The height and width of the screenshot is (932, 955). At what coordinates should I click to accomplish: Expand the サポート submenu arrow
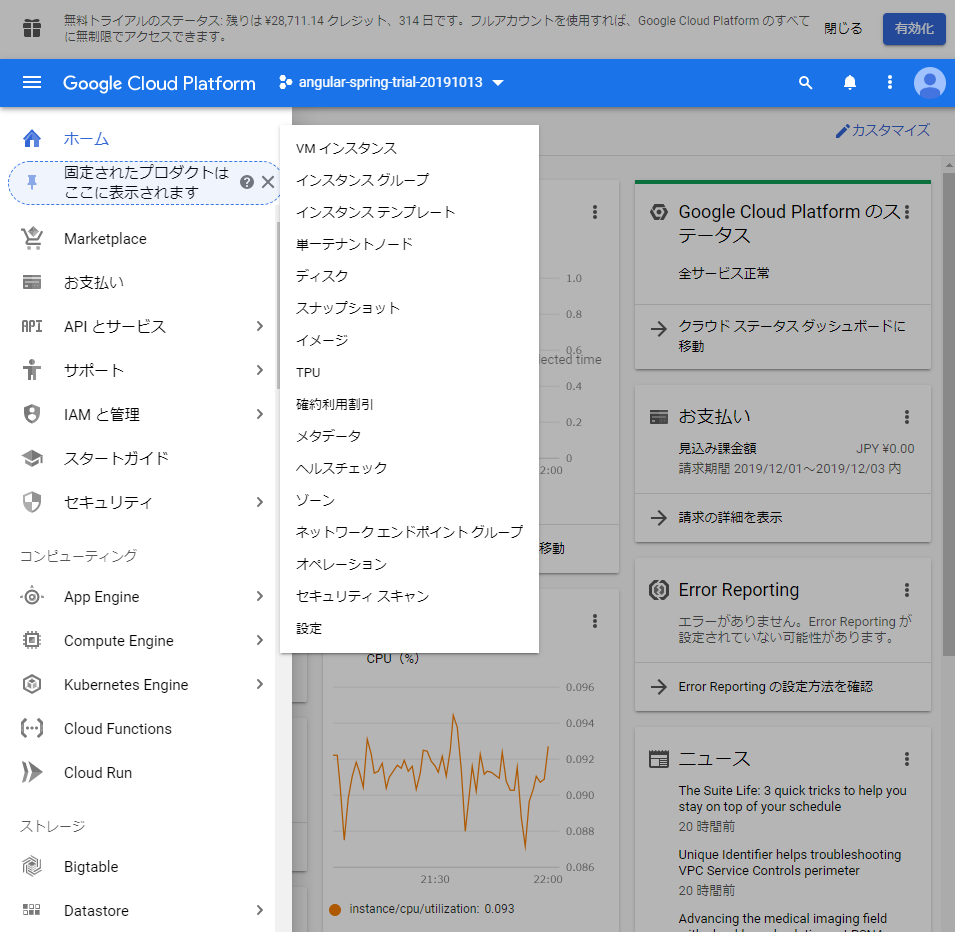[x=259, y=370]
